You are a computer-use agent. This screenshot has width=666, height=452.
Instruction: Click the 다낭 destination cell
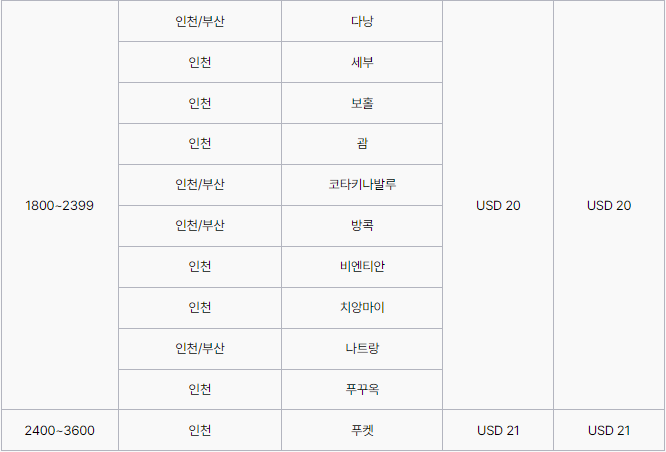point(362,22)
